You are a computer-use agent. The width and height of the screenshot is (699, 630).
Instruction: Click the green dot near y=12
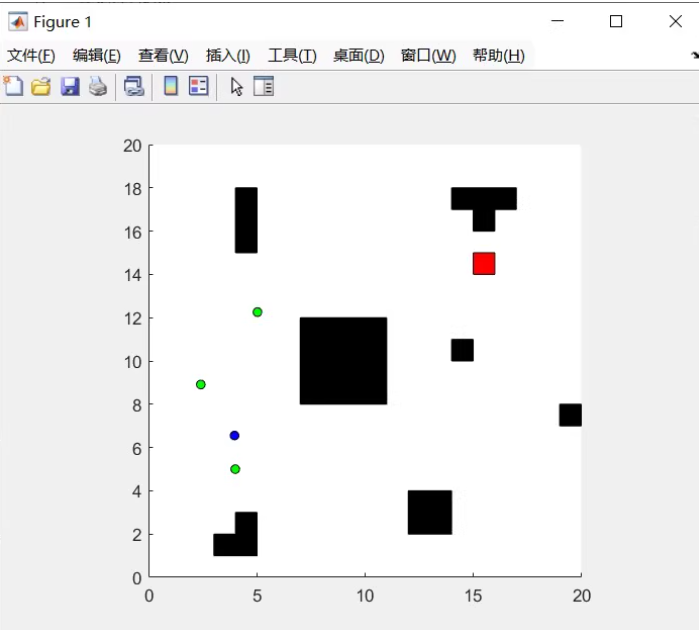click(257, 312)
